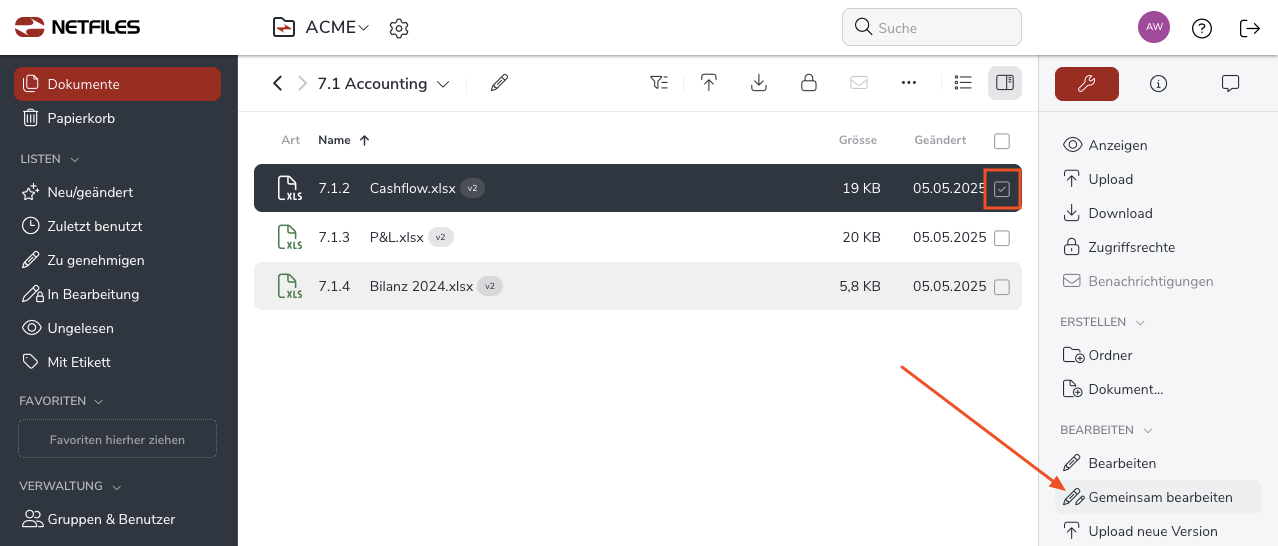This screenshot has height=546, width=1278.
Task: Click the filter list icon in toolbar
Action: pos(659,83)
